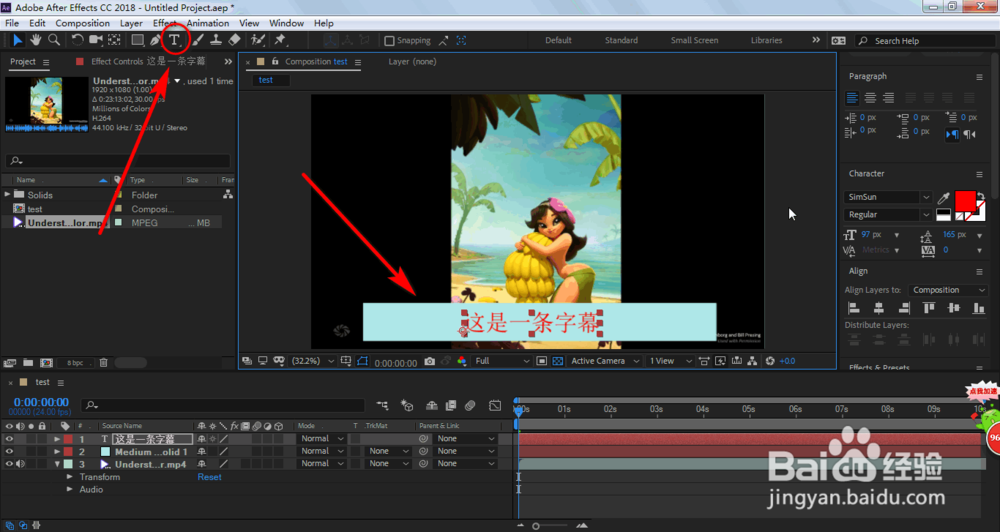Open the Animation menu
Screen dimensions: 1000x532
(x=208, y=23)
